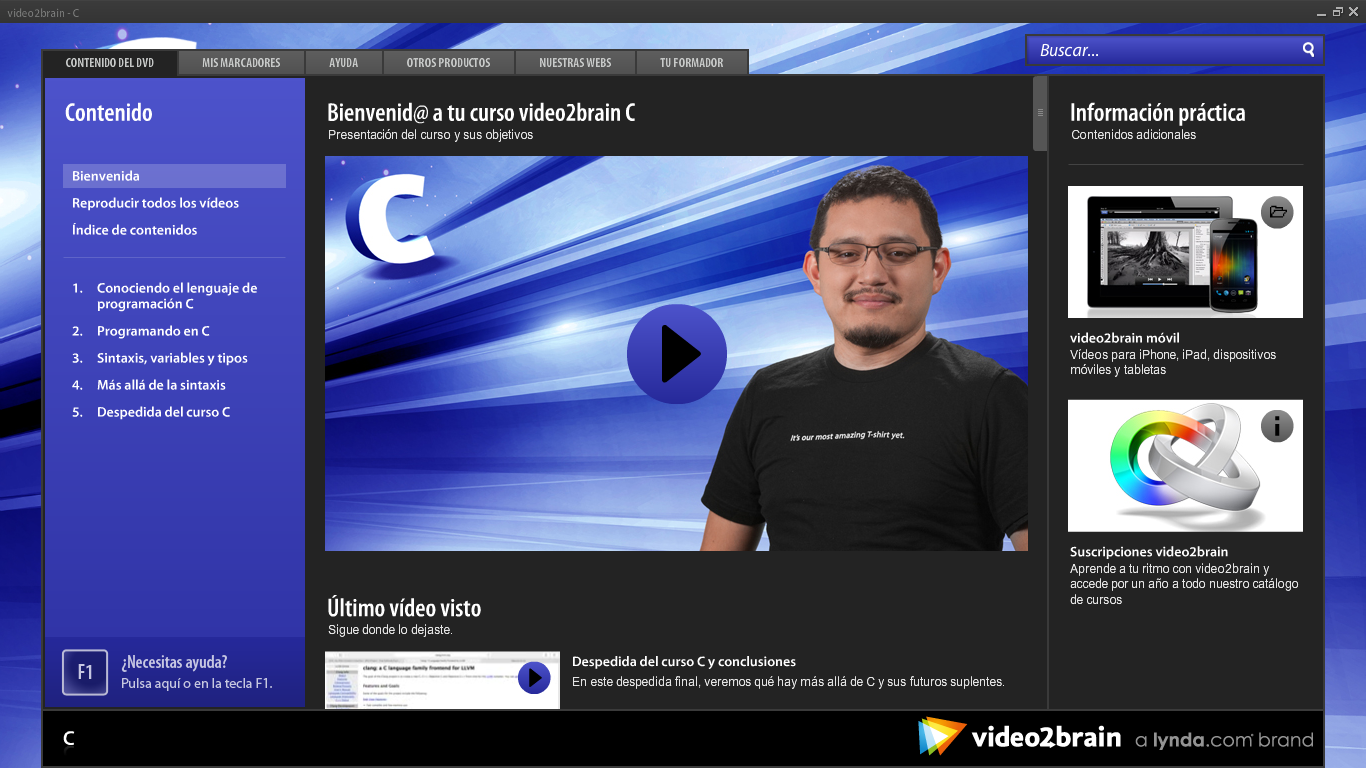Image resolution: width=1366 pixels, height=768 pixels.
Task: Select Bienvenida in the sidebar
Action: coord(174,176)
